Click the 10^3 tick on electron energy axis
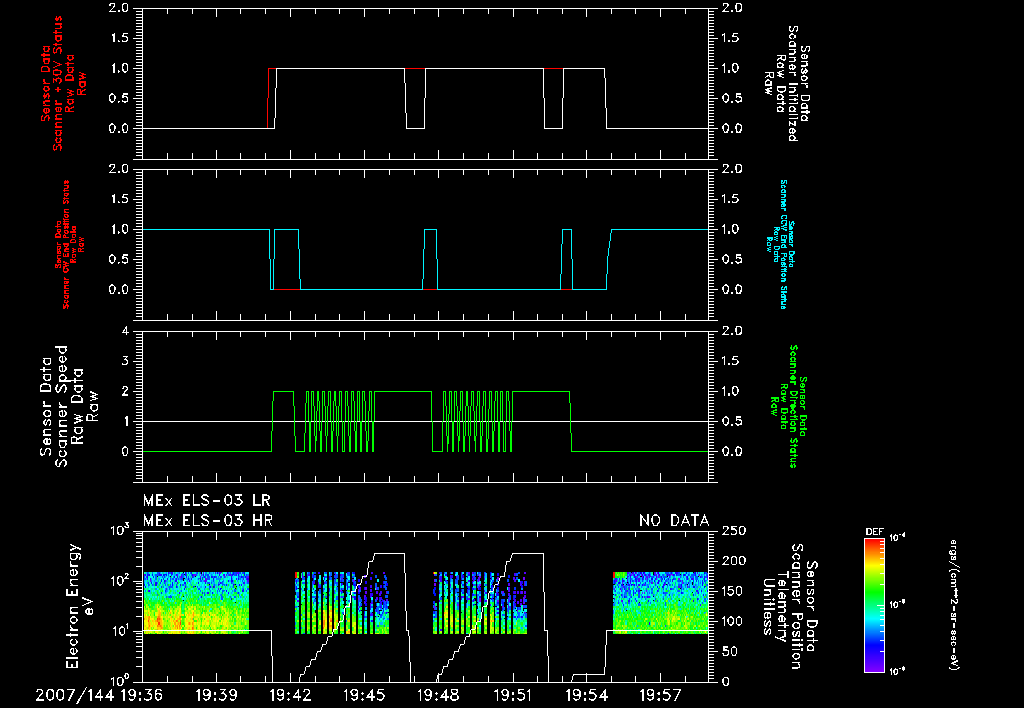The width and height of the screenshot is (1024, 708). coord(120,528)
